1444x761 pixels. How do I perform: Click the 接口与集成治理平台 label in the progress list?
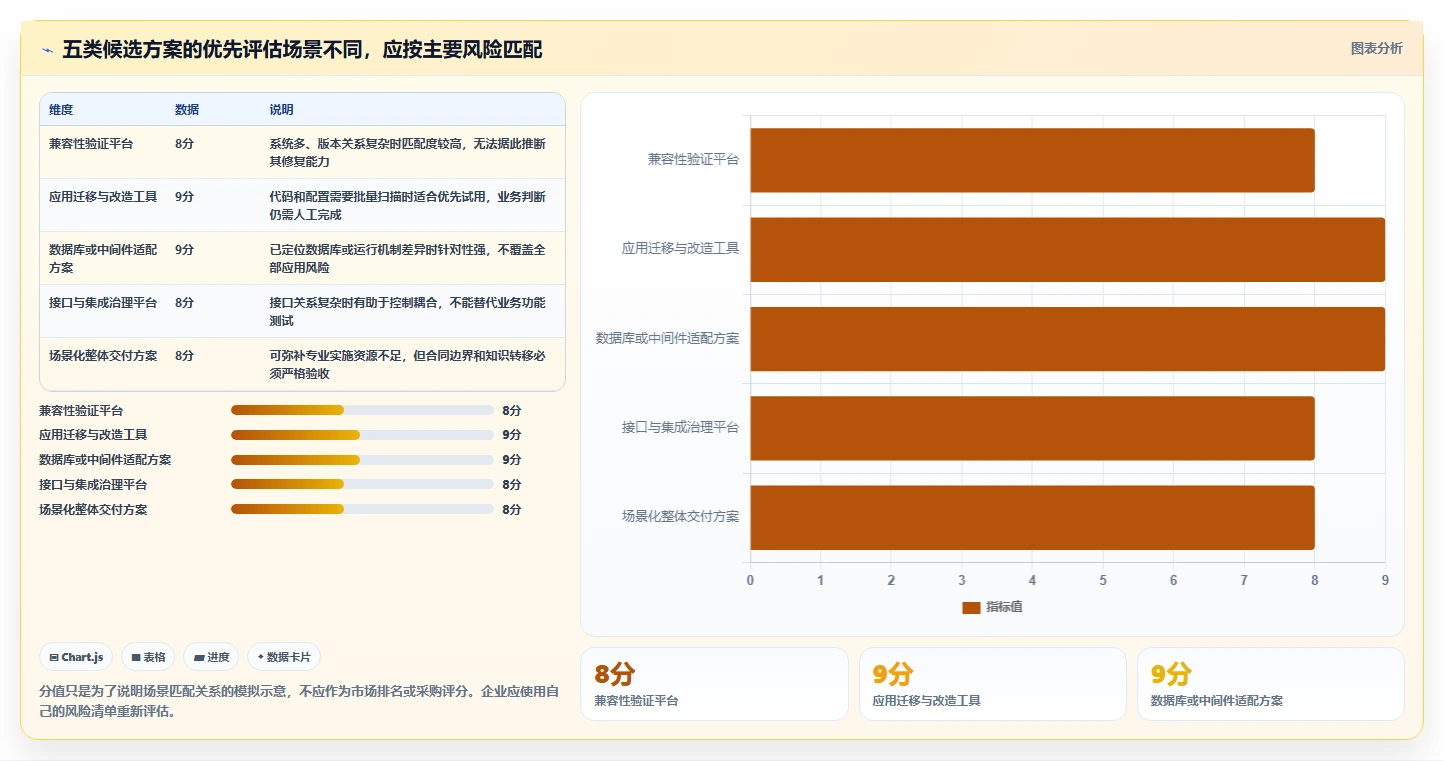tap(93, 485)
